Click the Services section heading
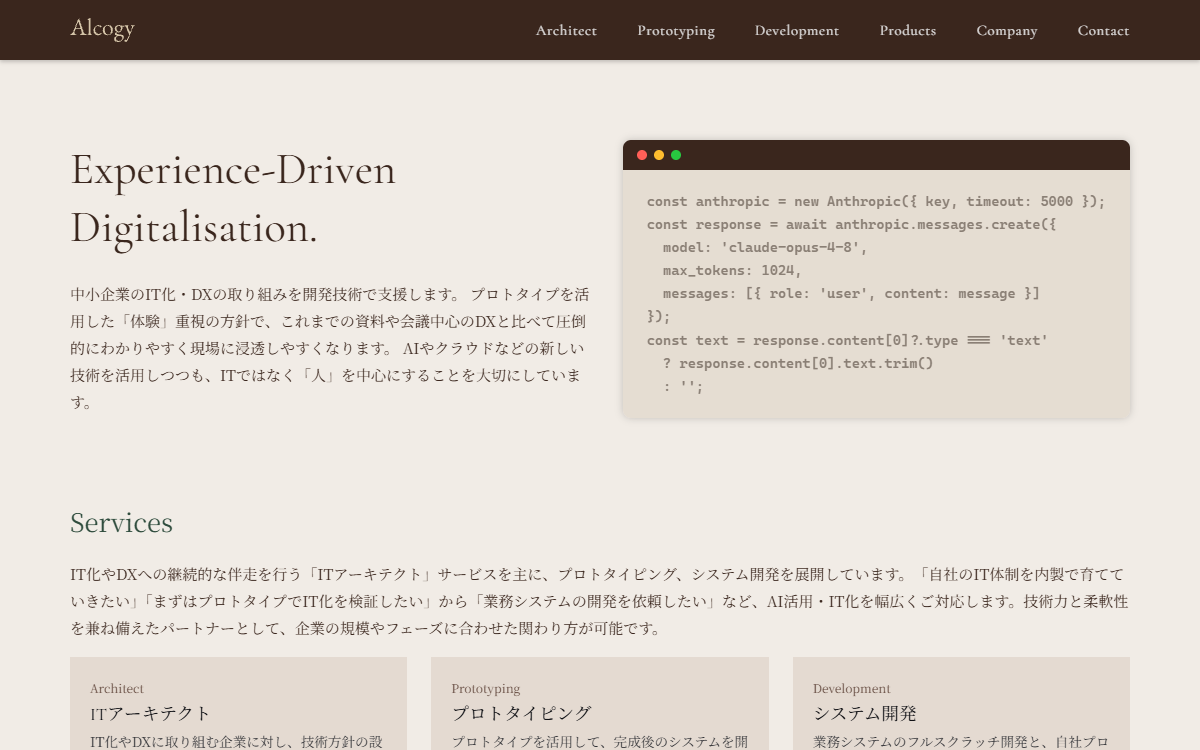Screen dimensions: 1200x750 (121, 522)
